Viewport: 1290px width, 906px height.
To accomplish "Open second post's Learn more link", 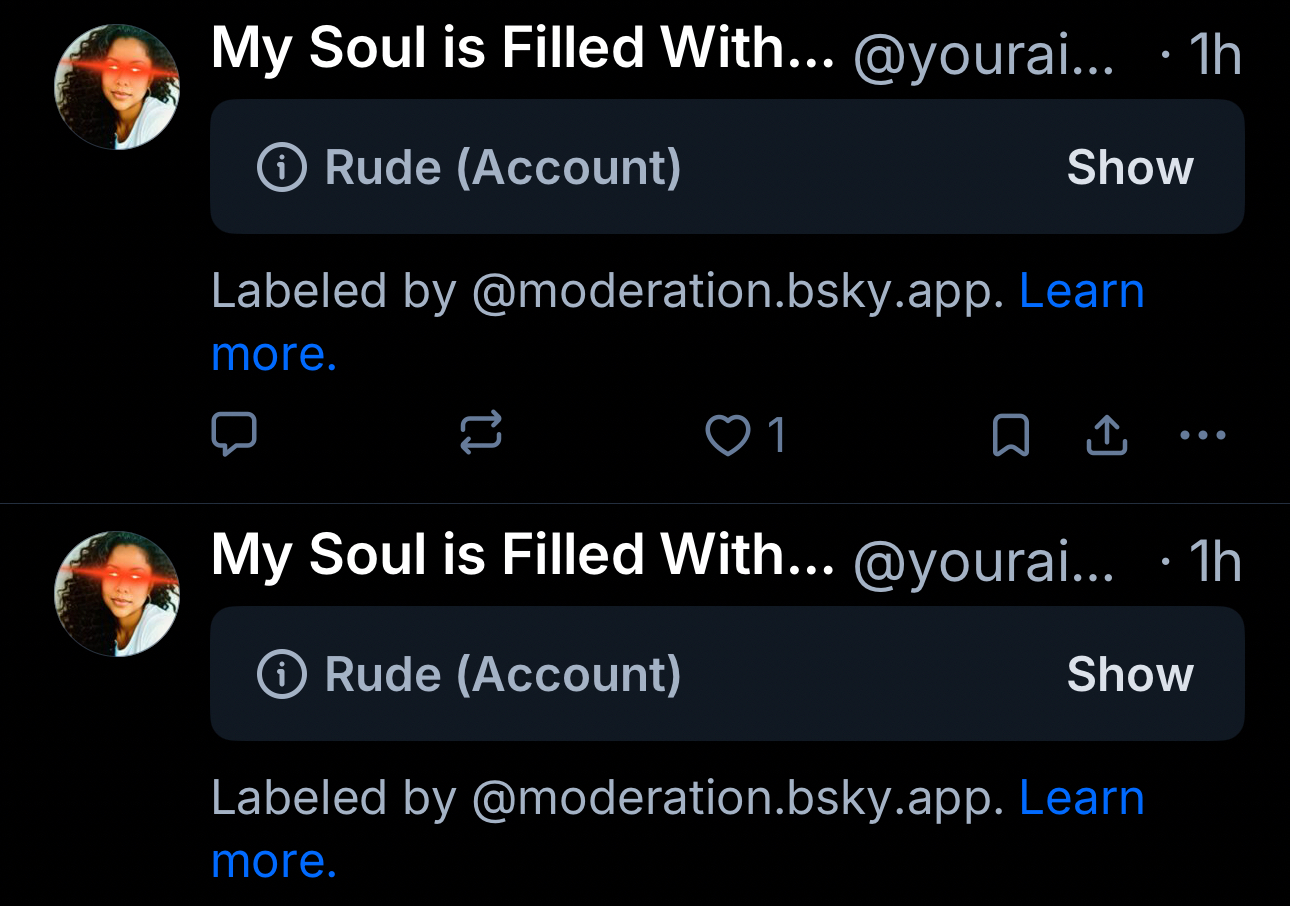I will click(x=1081, y=799).
